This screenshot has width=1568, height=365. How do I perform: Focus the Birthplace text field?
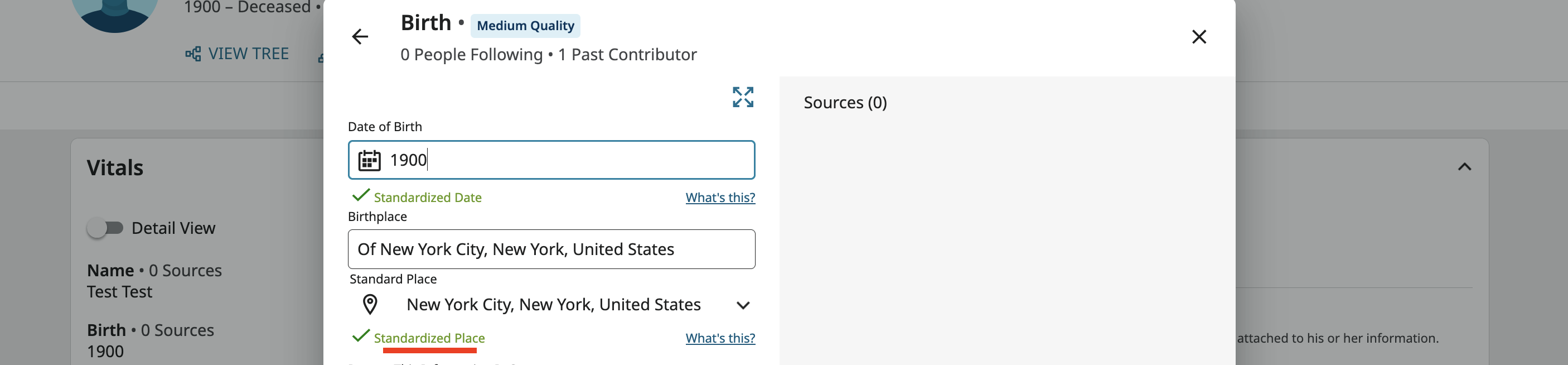[x=551, y=249]
